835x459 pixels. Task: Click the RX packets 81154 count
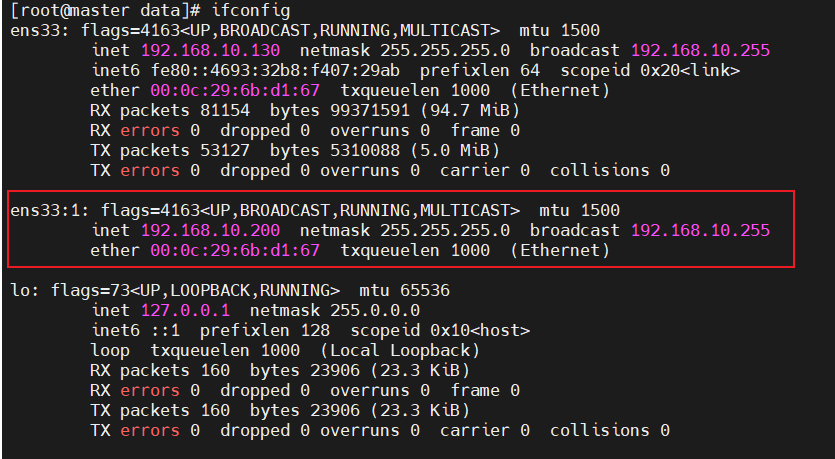170,110
